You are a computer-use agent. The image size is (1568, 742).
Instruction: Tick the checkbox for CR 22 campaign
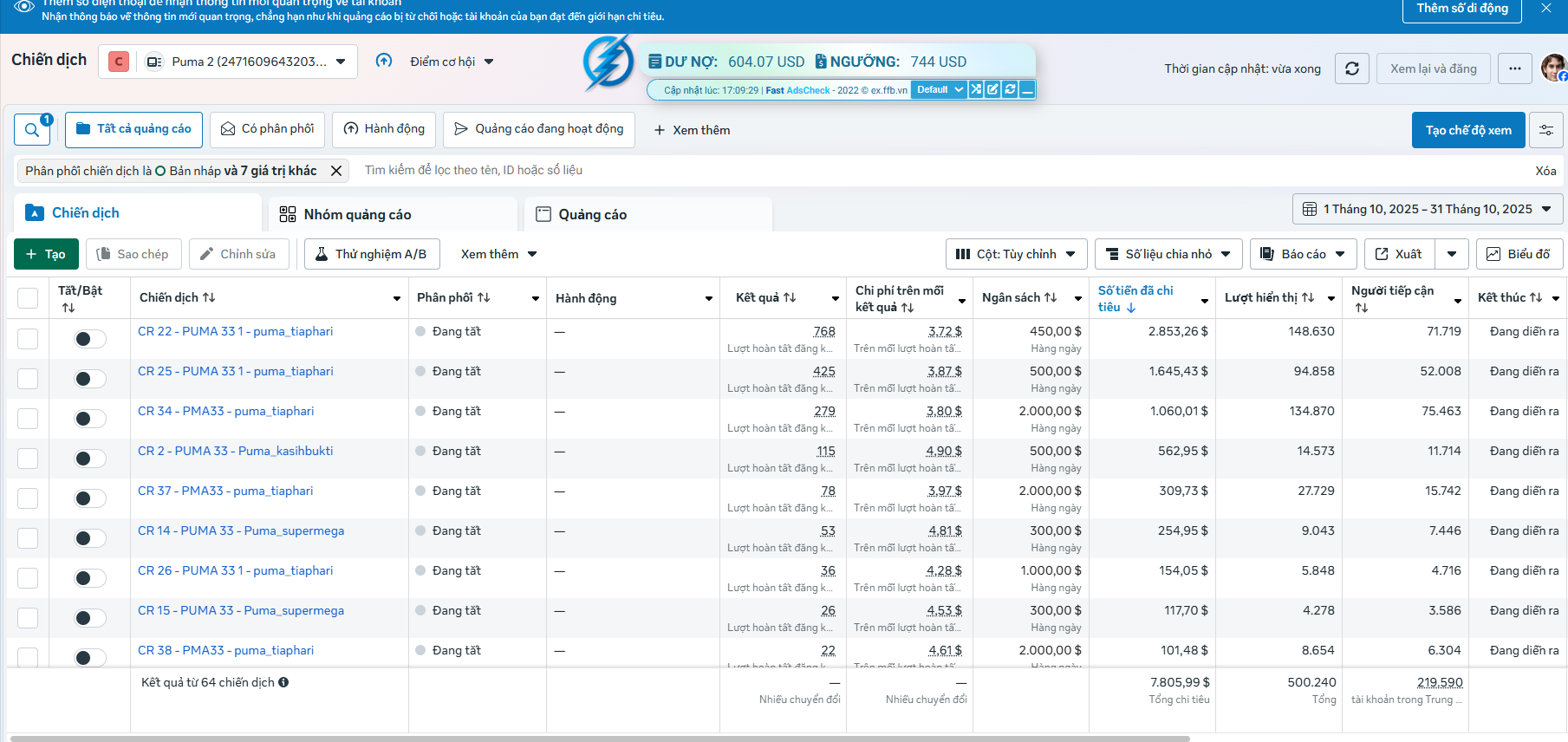28,338
